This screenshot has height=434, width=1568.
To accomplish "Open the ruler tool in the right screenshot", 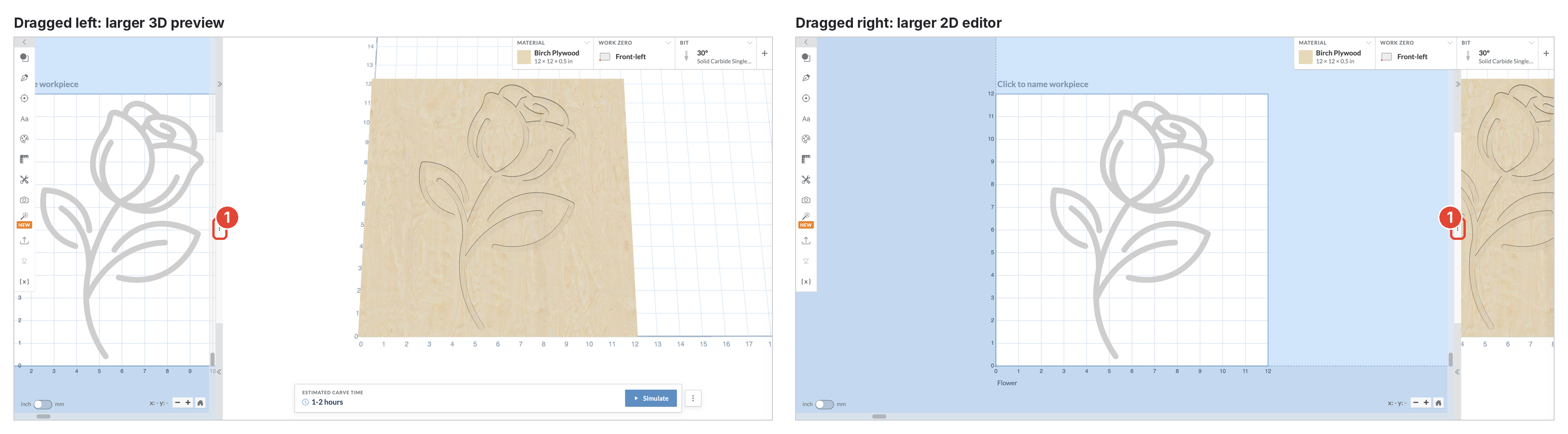I will [x=806, y=159].
